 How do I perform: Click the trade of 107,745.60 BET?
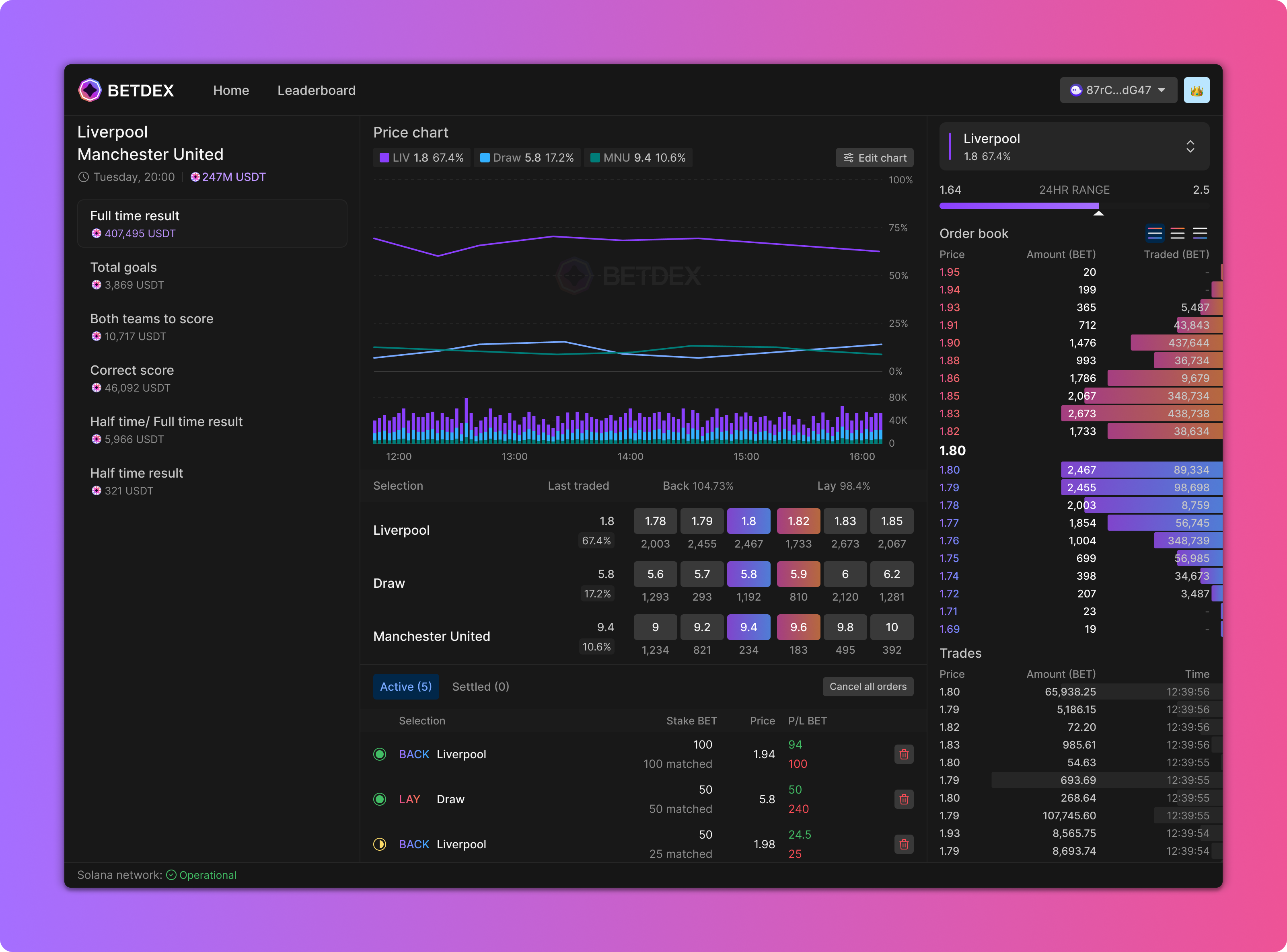point(1081,815)
